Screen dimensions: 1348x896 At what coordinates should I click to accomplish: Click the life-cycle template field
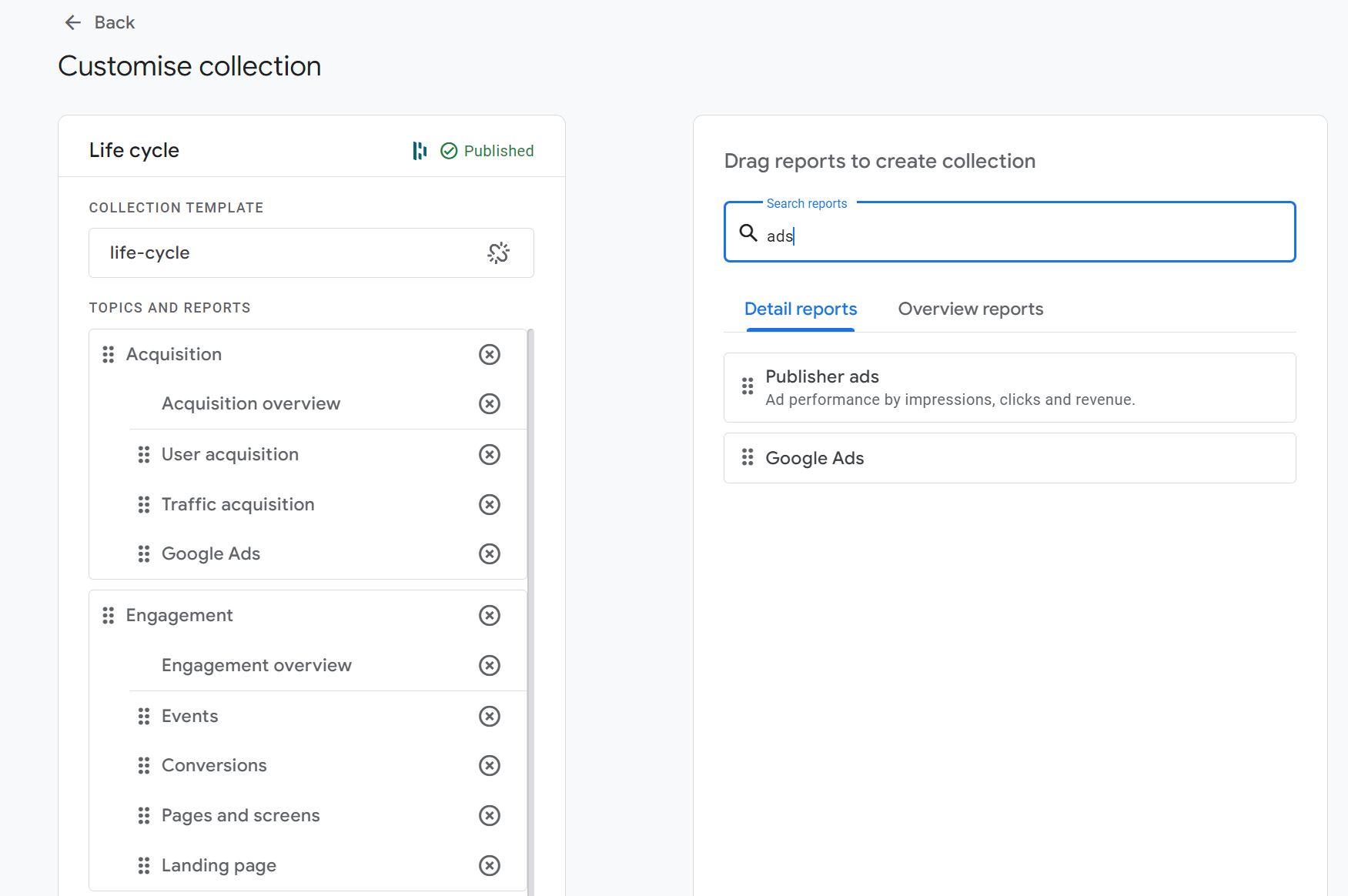[x=311, y=252]
